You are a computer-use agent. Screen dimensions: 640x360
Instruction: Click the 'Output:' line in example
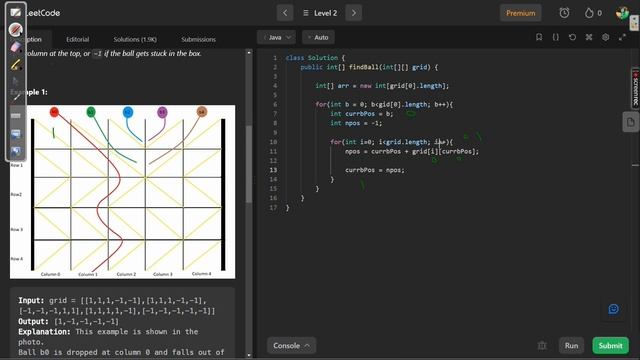pos(69,322)
